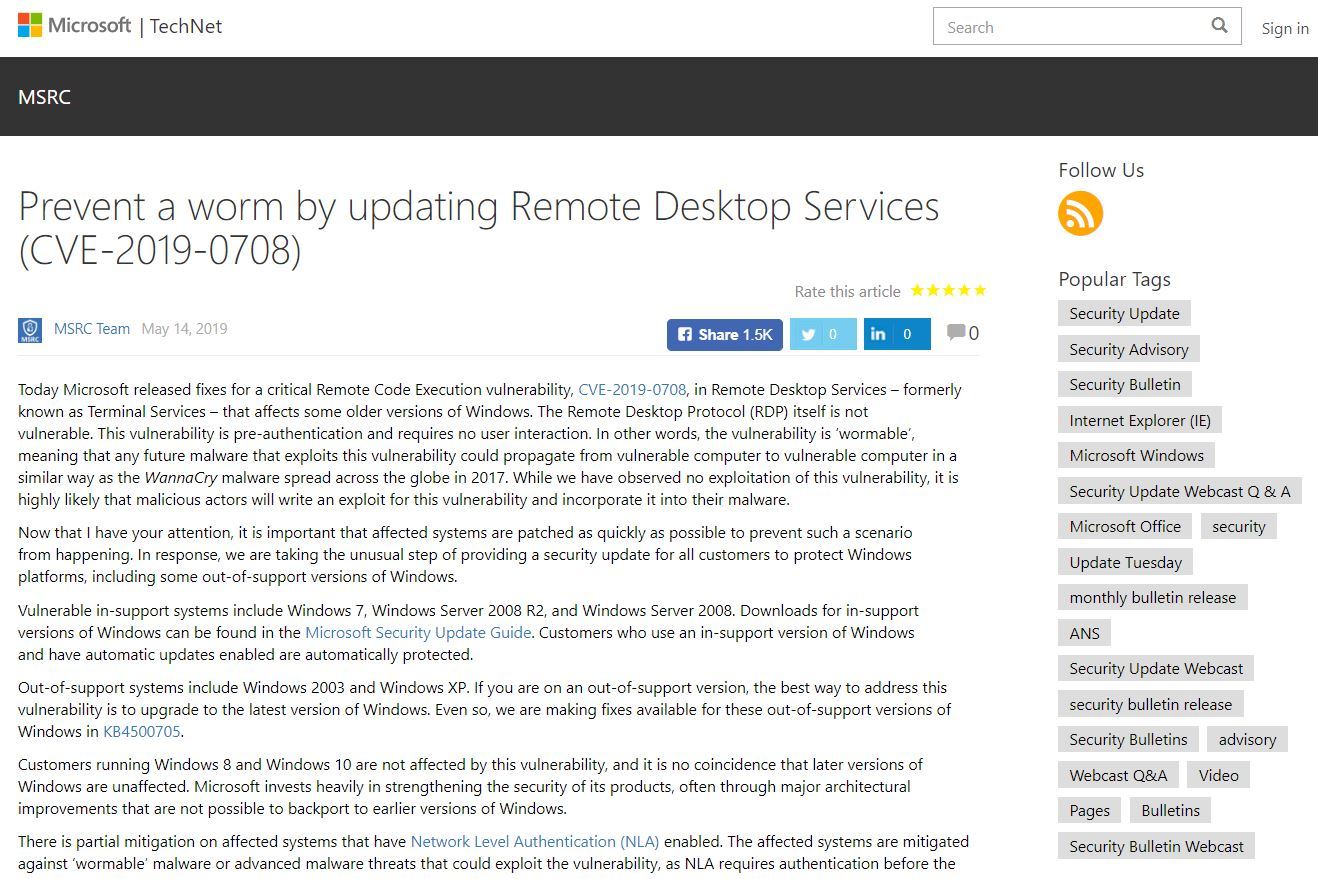Rate article with the third star

coord(948,291)
